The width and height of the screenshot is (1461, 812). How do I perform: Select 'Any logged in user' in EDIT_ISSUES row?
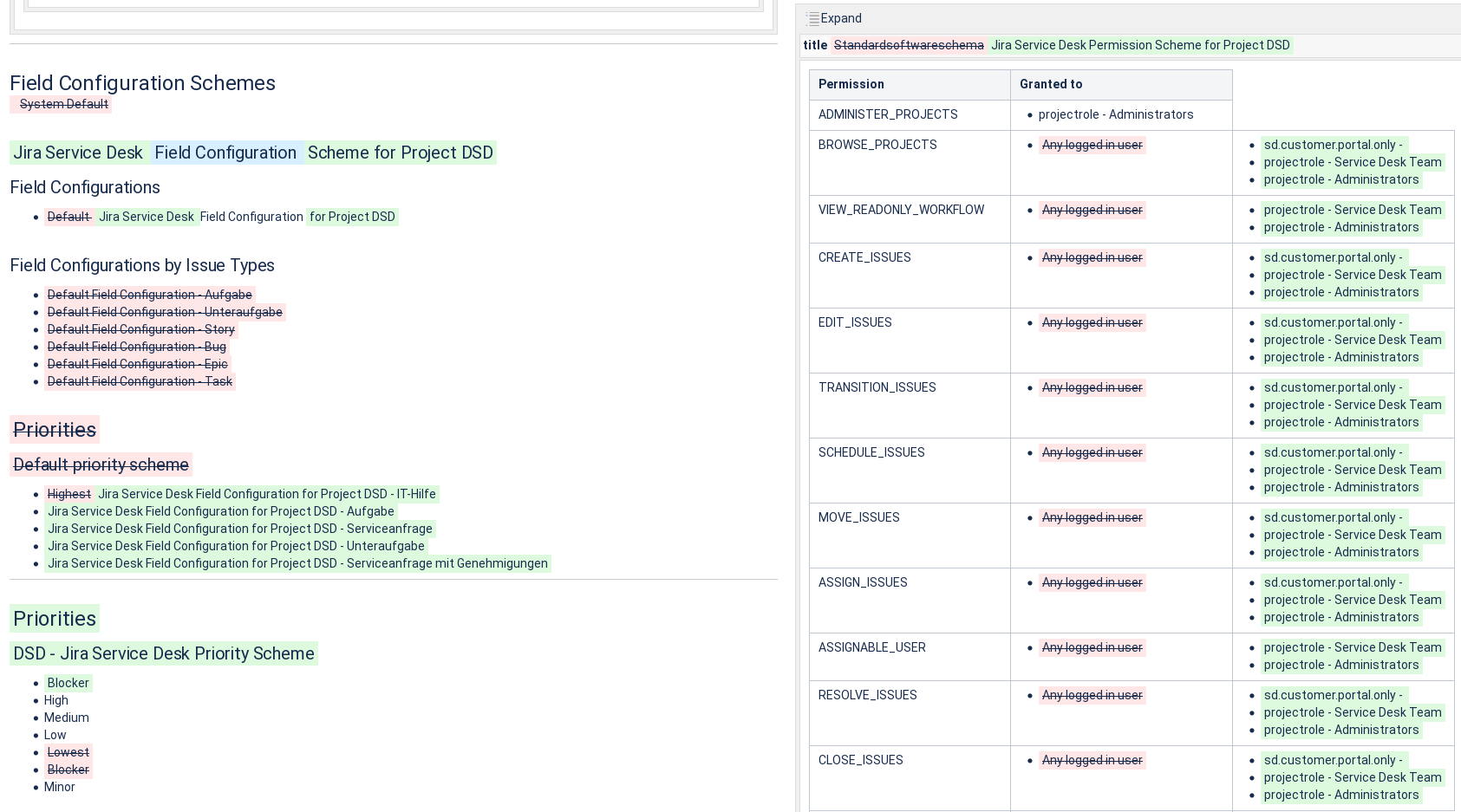tap(1092, 322)
